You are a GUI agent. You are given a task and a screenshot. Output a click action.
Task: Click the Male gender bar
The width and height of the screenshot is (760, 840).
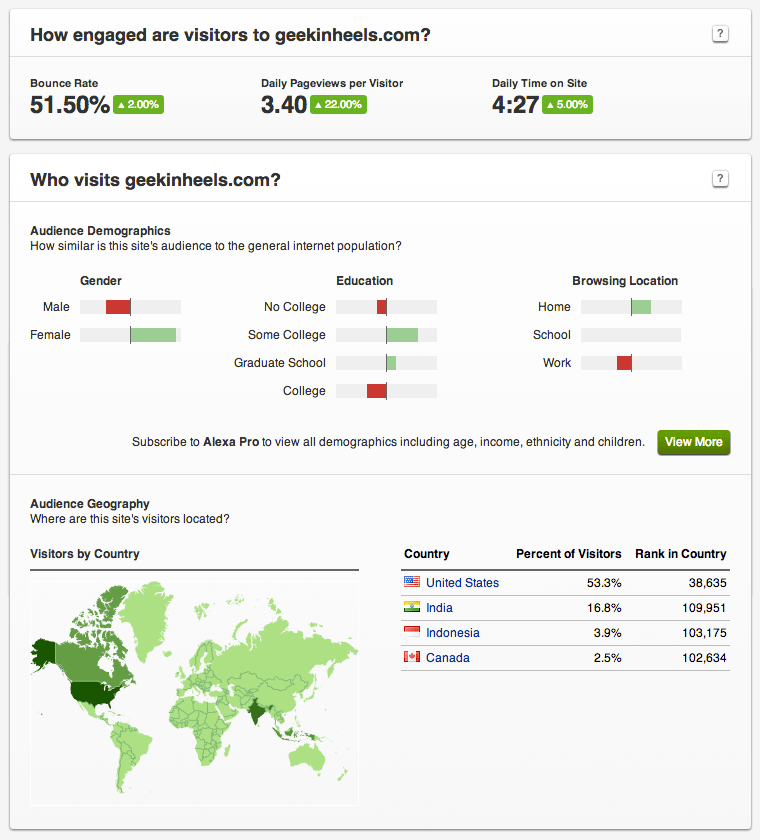click(x=130, y=307)
